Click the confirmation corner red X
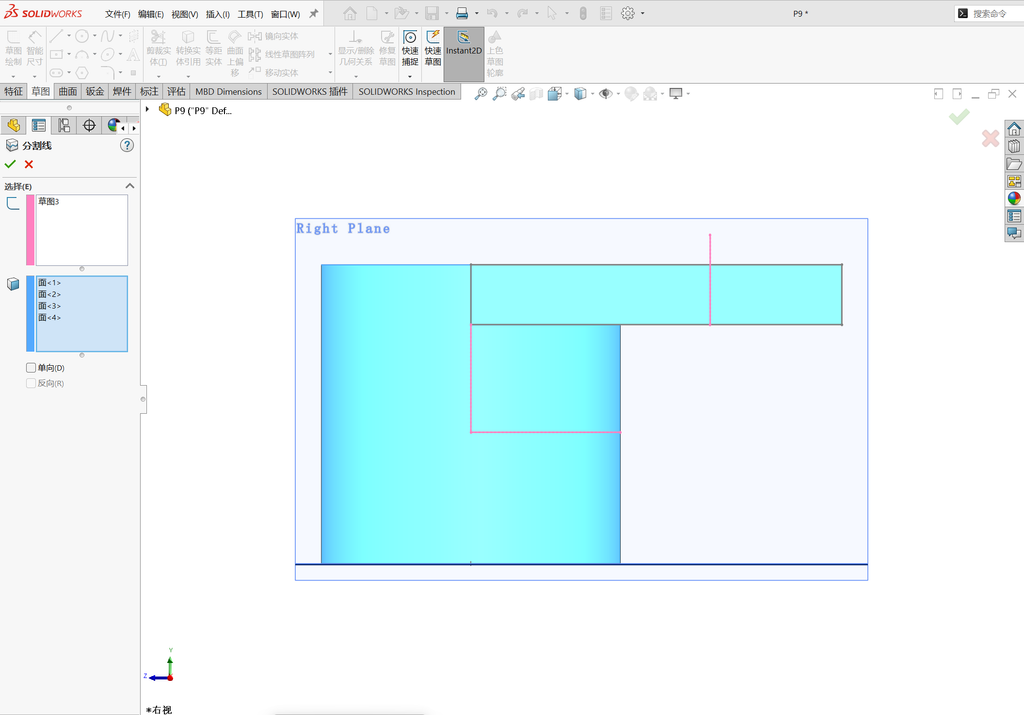 coord(990,138)
